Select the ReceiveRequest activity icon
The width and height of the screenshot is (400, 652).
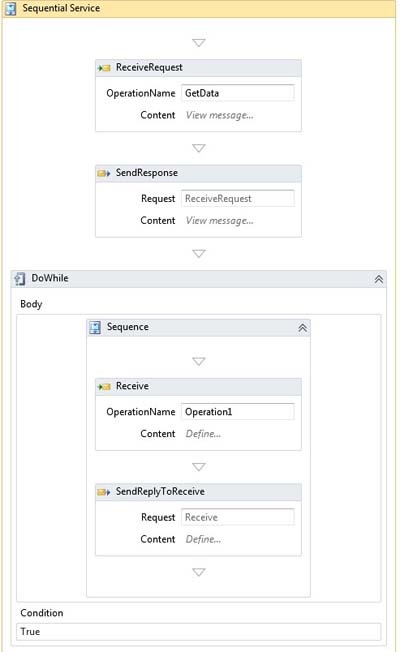coord(104,68)
